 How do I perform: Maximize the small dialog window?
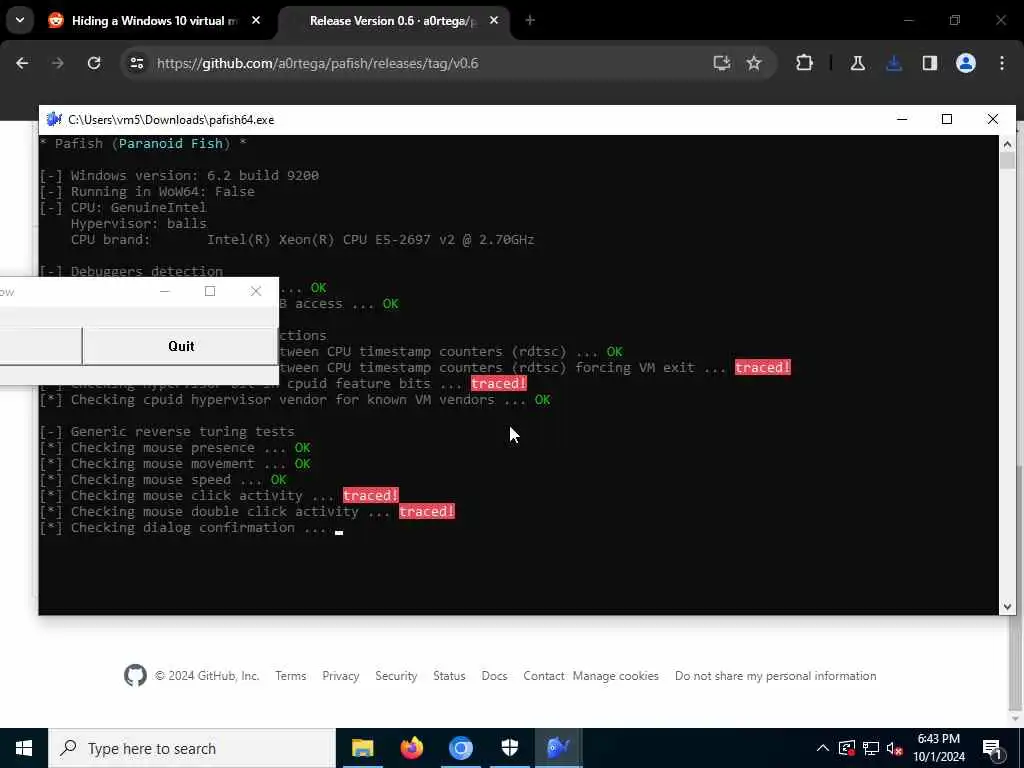tap(210, 291)
